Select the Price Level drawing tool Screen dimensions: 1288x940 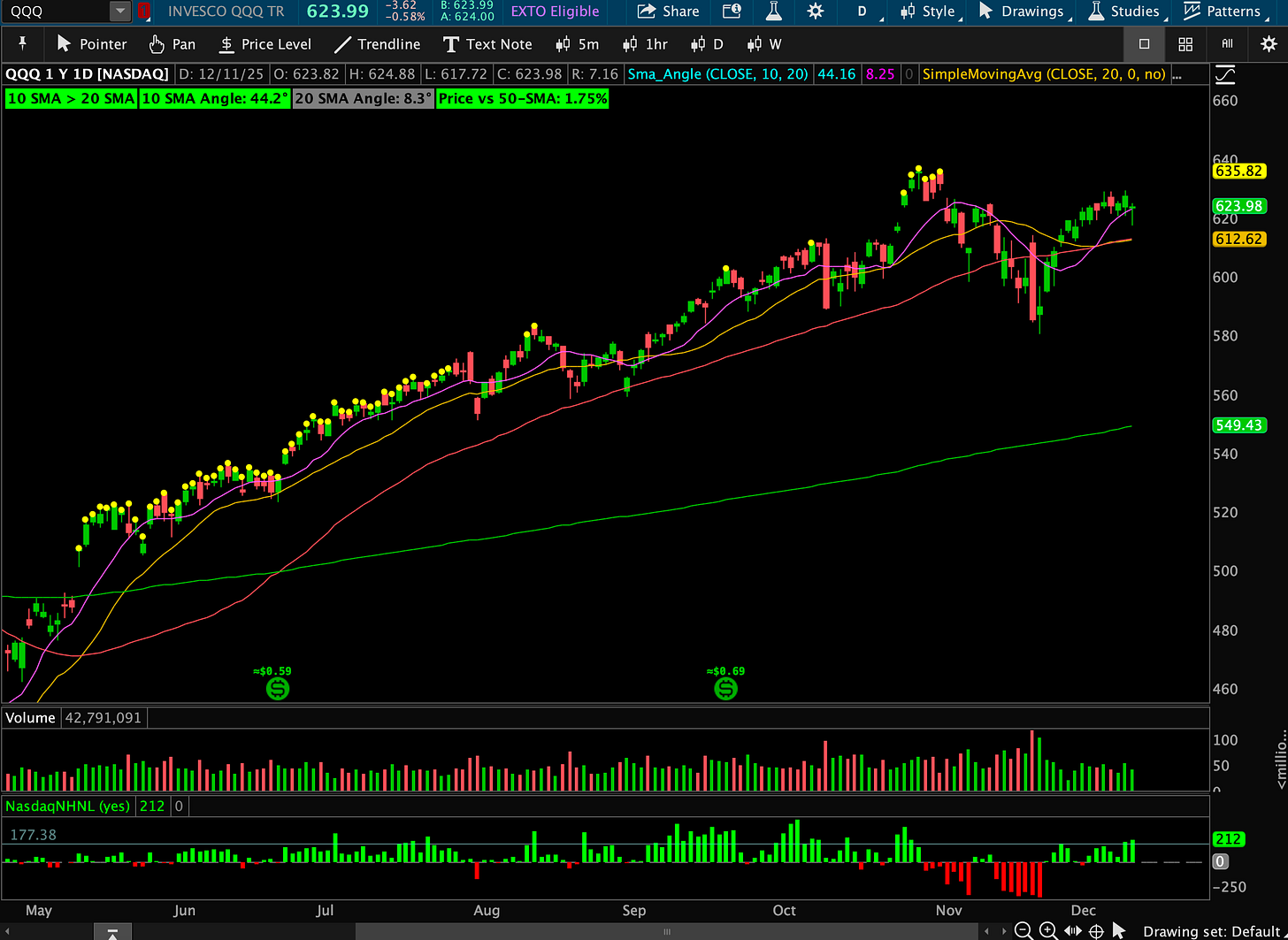[265, 43]
